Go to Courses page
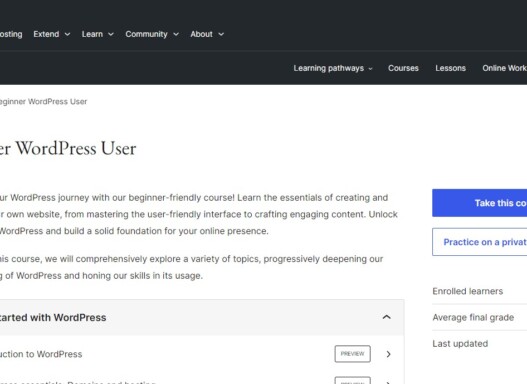Screen dimensions: 527x384 pos(403,68)
